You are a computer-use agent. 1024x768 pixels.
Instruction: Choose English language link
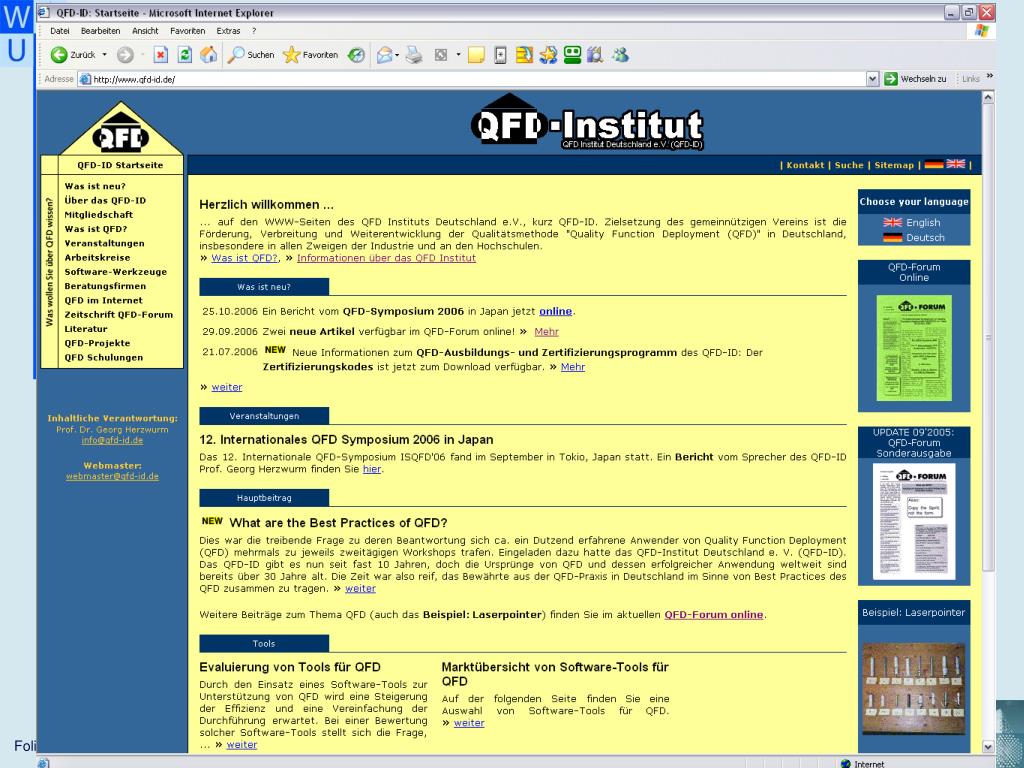[x=923, y=223]
